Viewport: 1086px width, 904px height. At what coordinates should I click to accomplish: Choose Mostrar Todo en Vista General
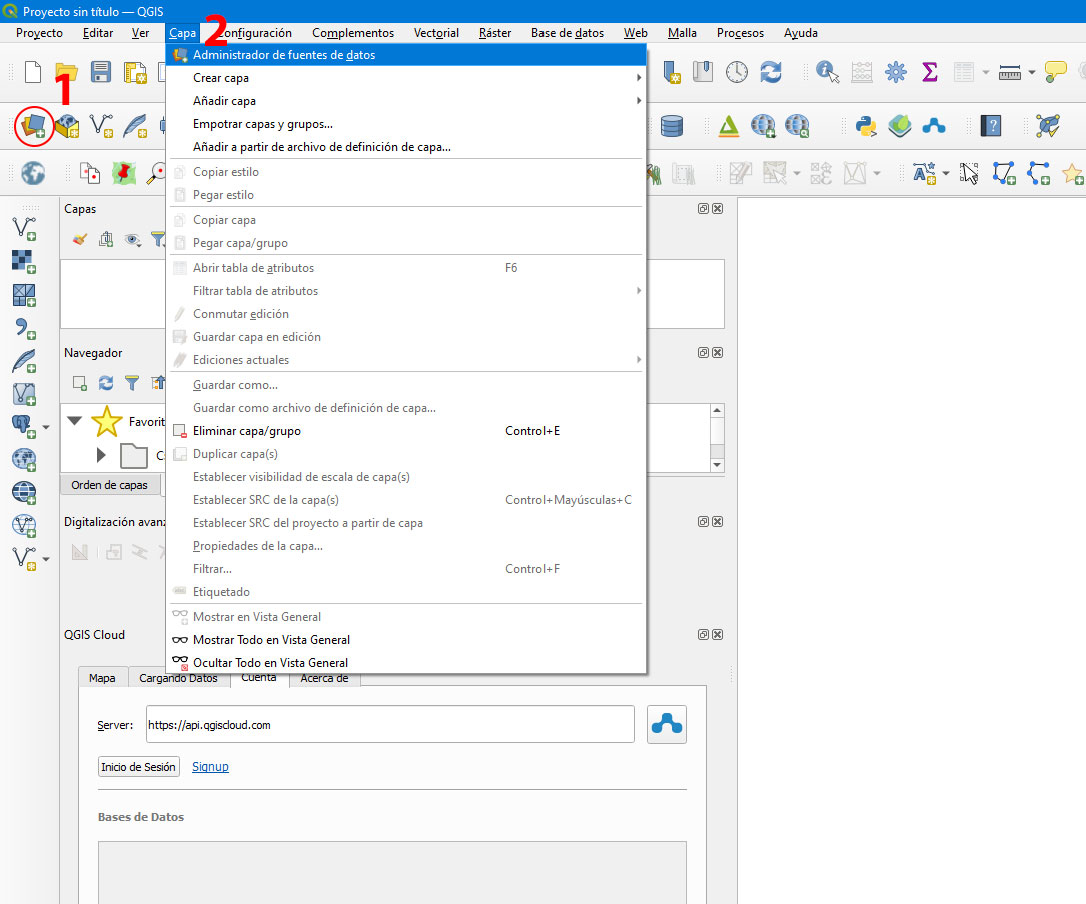[406, 639]
